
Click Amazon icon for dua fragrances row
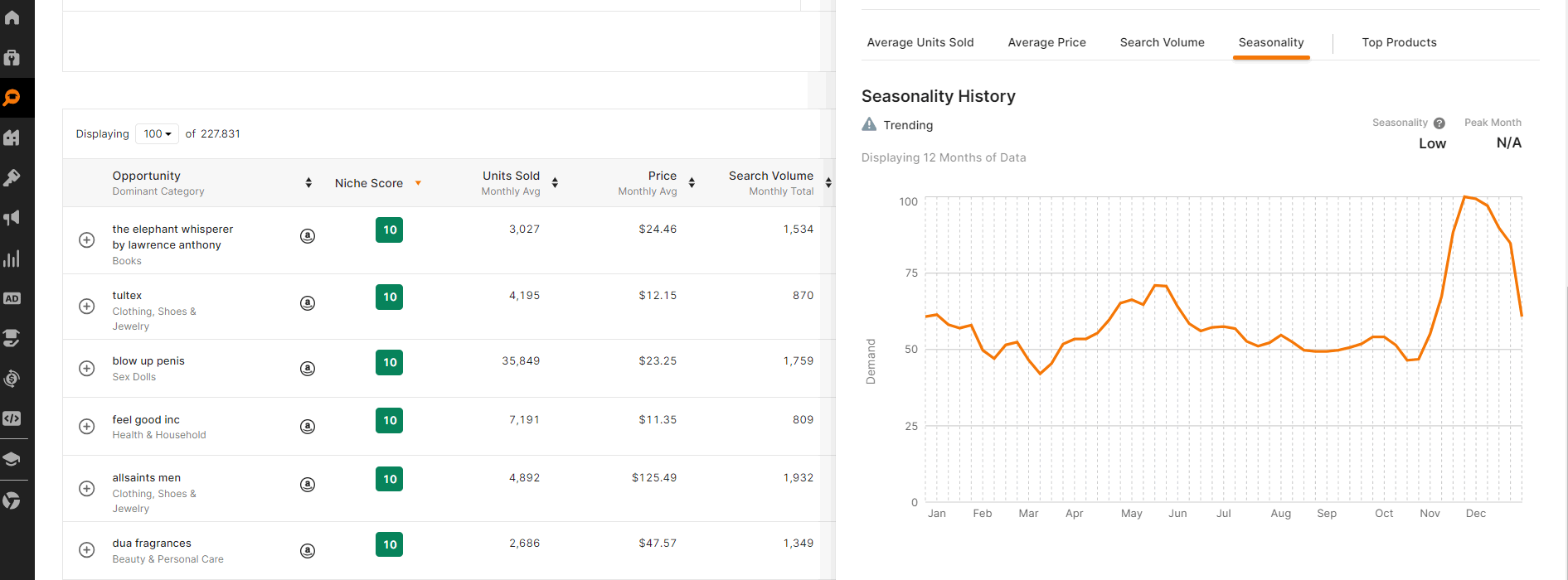point(308,551)
